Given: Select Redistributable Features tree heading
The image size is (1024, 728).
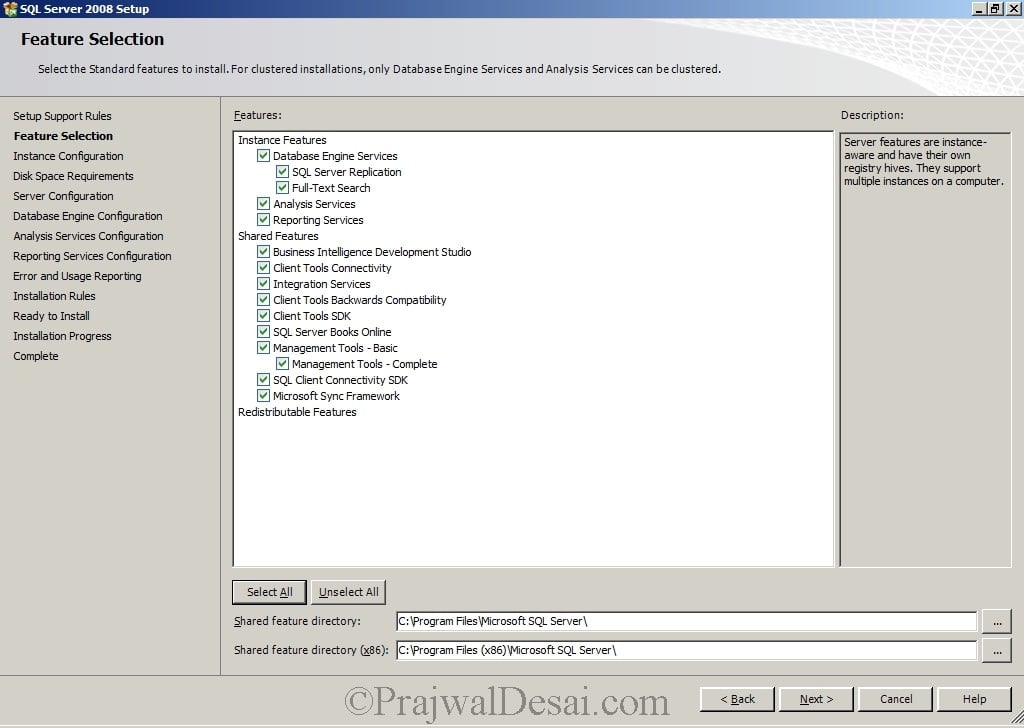Looking at the screenshot, I should pyautogui.click(x=297, y=412).
